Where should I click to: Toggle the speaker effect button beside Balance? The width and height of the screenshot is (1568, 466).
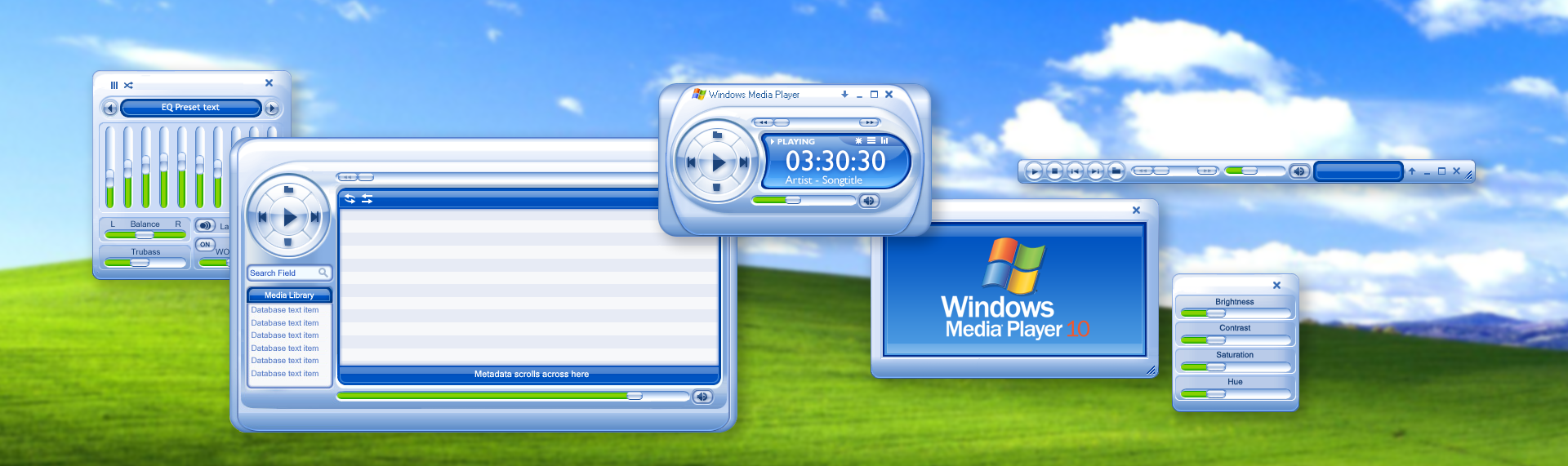pyautogui.click(x=205, y=225)
